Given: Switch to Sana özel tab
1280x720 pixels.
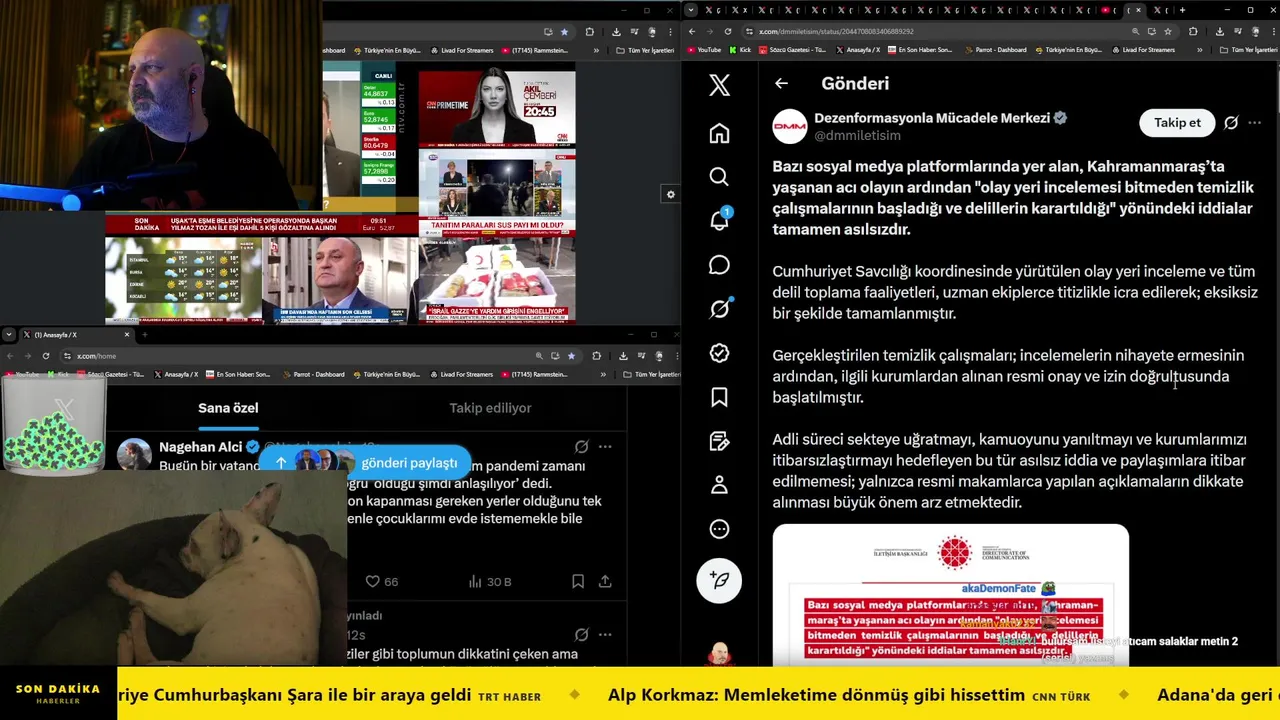Looking at the screenshot, I should pos(228,408).
